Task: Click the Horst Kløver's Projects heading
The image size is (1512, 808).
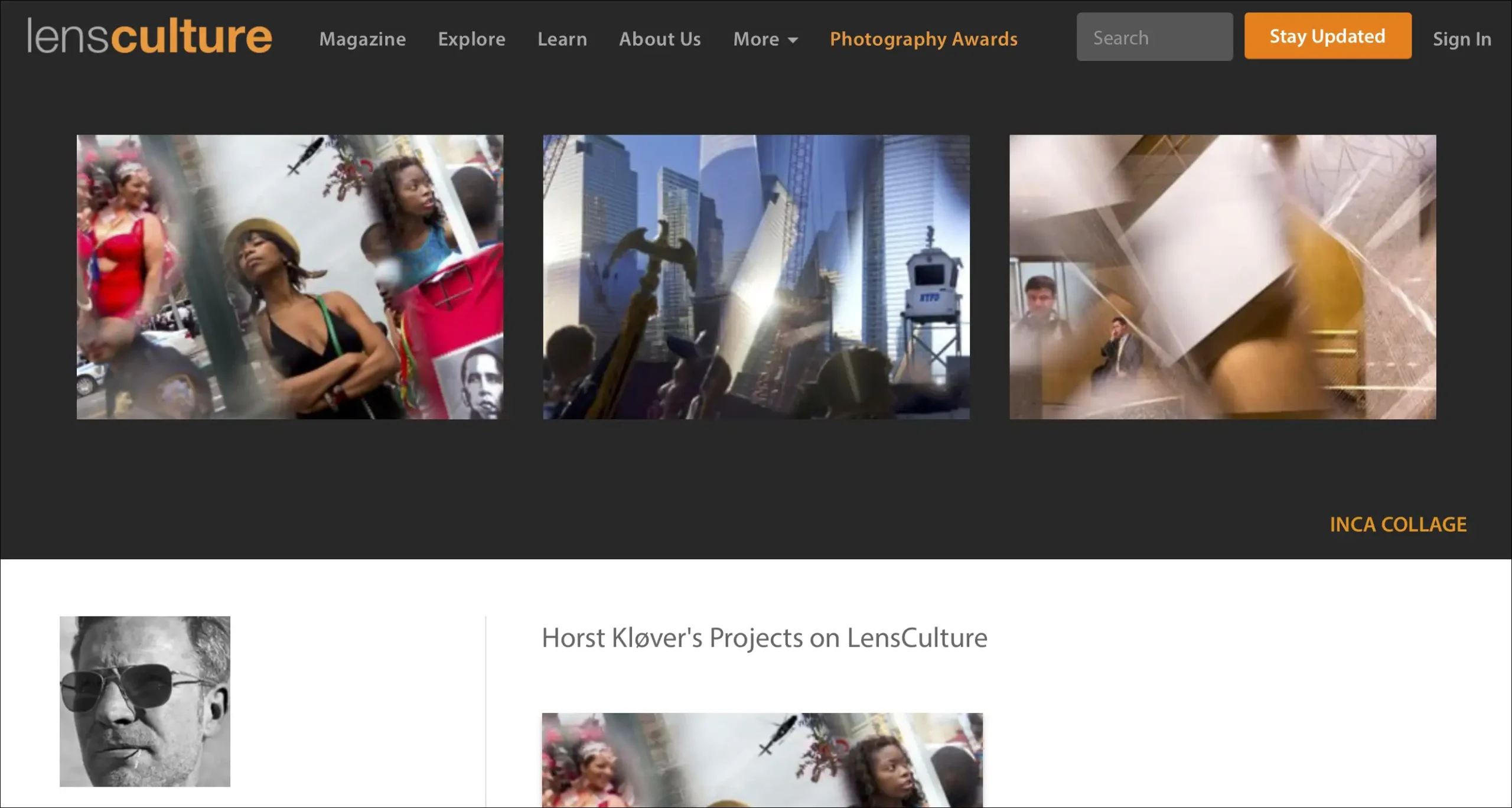Action: pos(764,638)
